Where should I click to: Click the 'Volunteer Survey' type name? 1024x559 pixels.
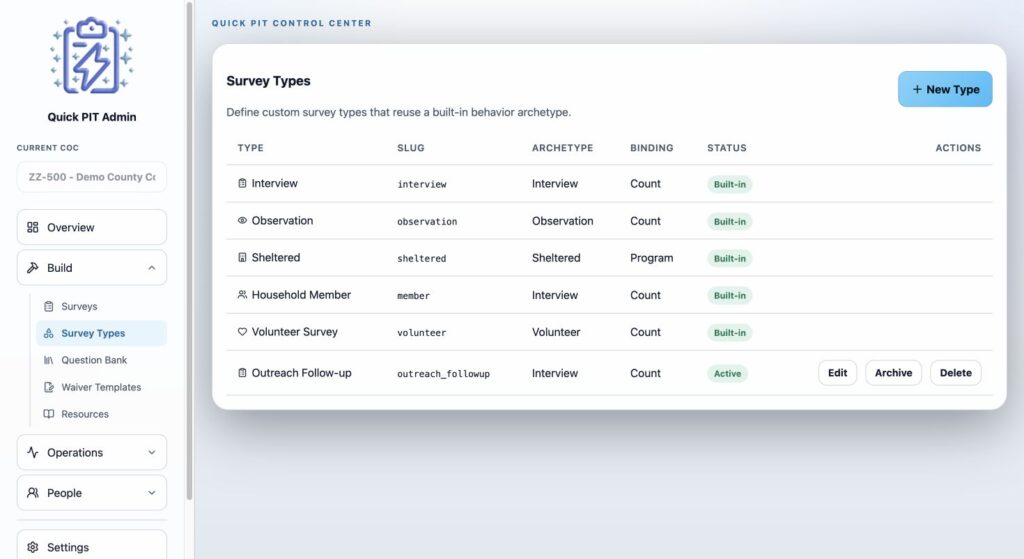click(x=295, y=332)
